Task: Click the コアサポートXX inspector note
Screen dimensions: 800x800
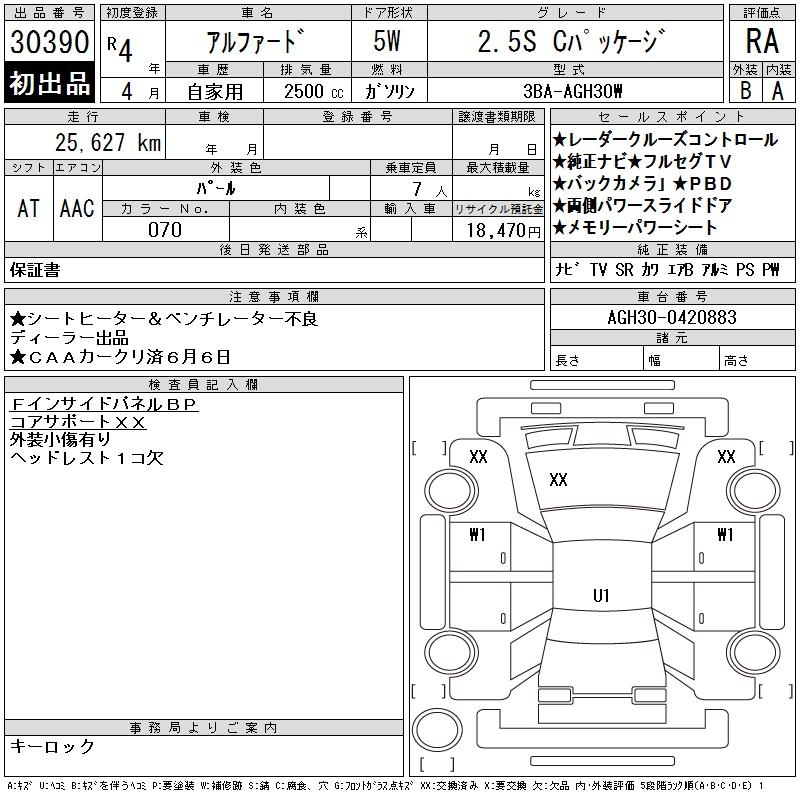Action: point(78,422)
